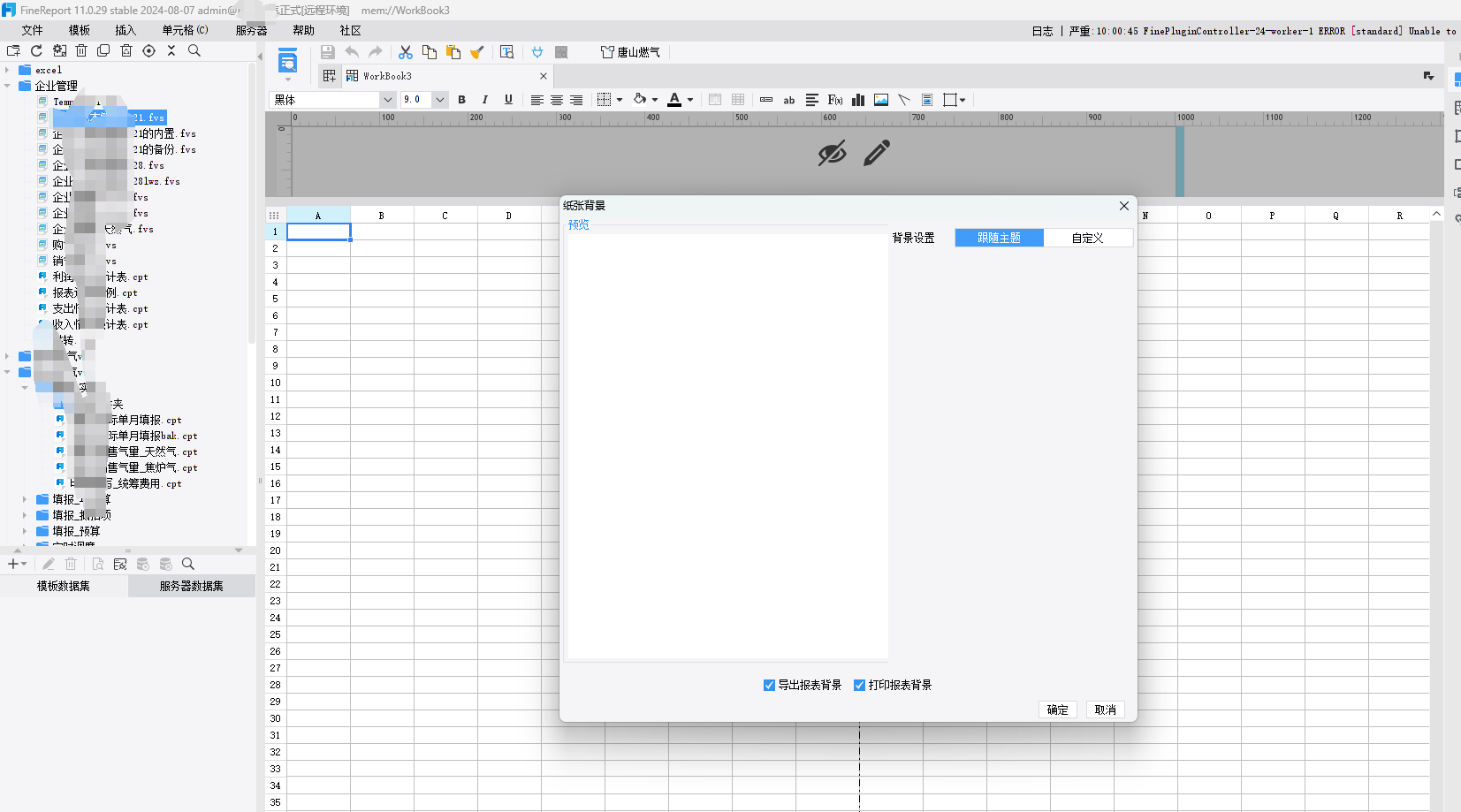
Task: Click the insert slash line icon
Action: [x=904, y=100]
